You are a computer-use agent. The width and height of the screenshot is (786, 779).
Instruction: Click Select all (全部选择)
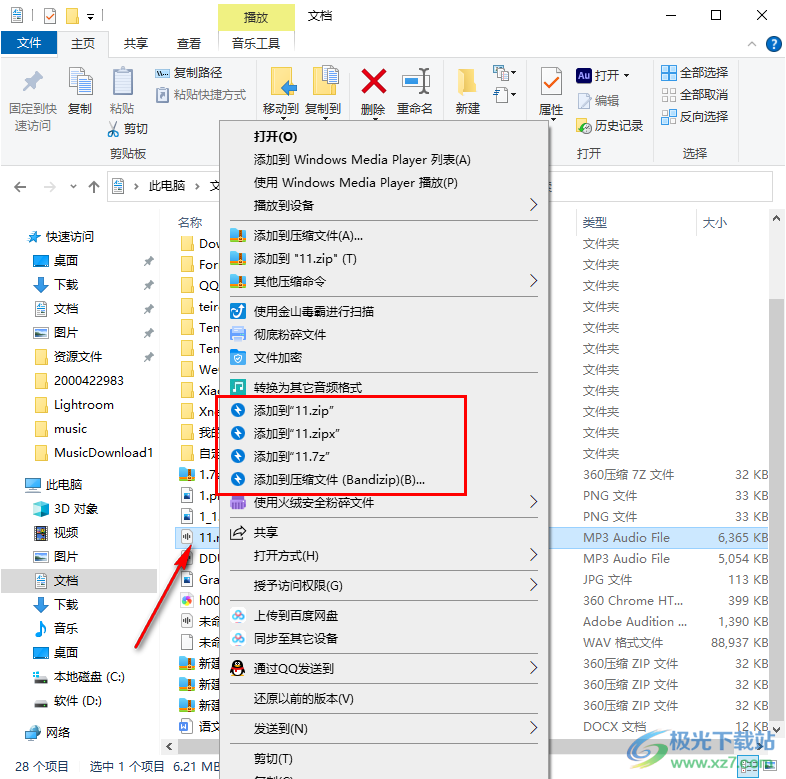[x=694, y=73]
